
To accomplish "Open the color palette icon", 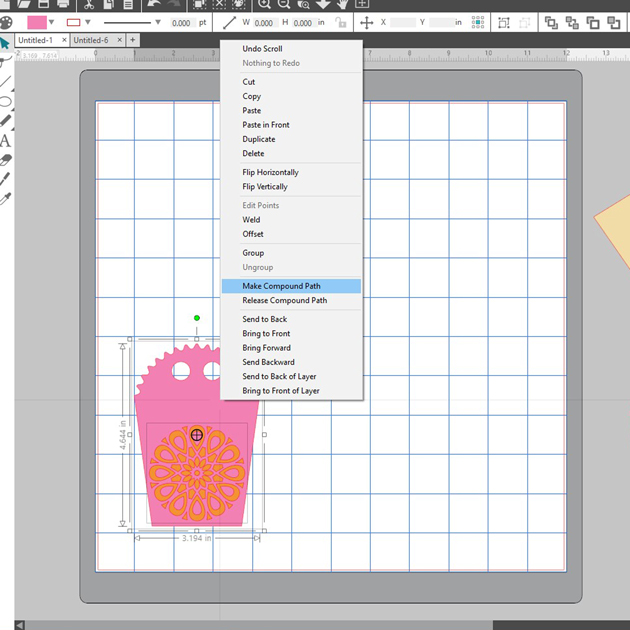I will [6, 22].
